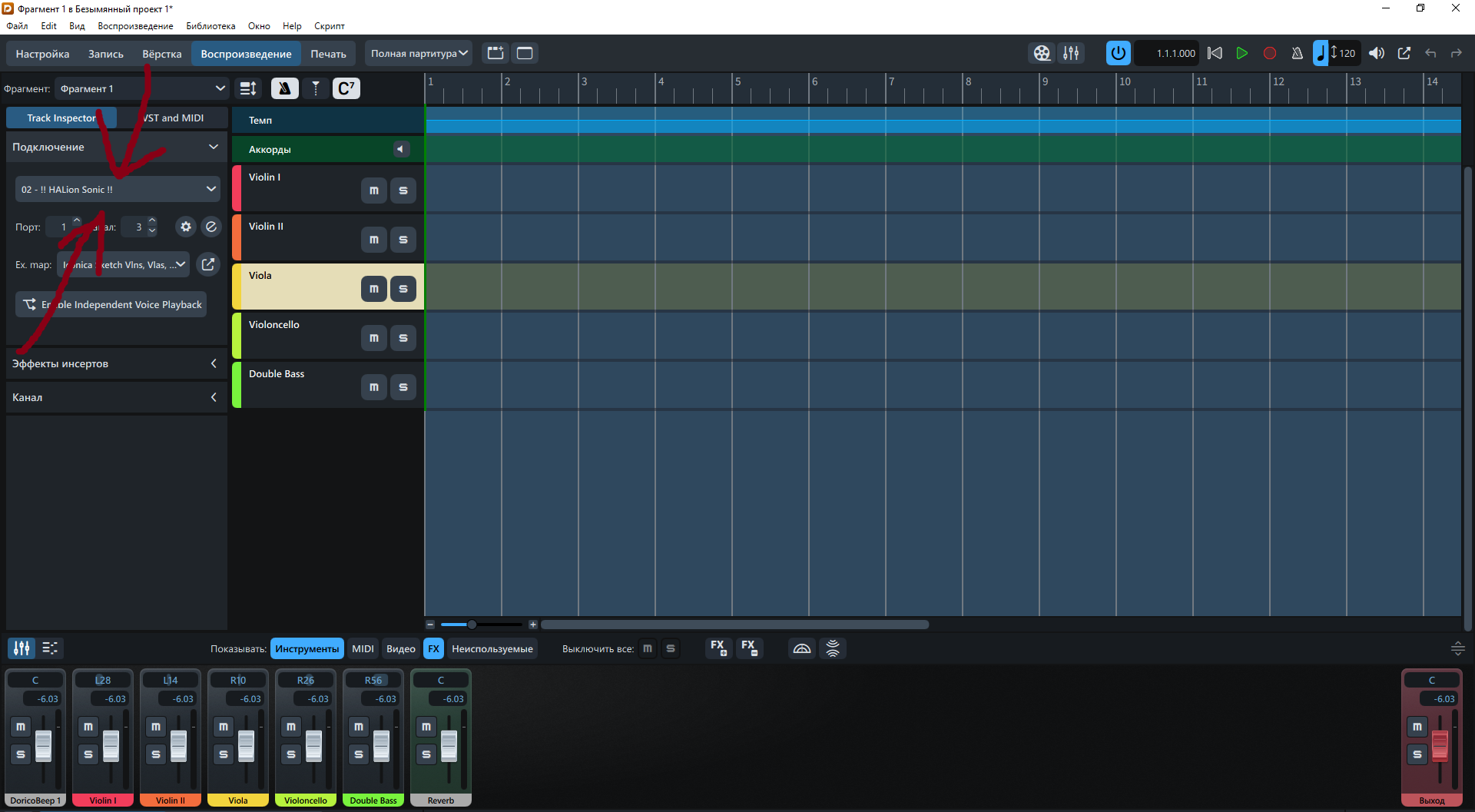
Task: Click the timeline zoom slider handle
Action: 472,625
